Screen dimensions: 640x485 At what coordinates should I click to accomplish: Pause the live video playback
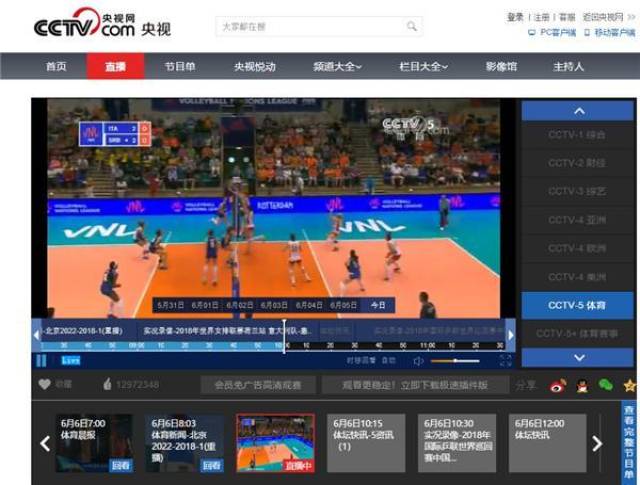[x=41, y=360]
